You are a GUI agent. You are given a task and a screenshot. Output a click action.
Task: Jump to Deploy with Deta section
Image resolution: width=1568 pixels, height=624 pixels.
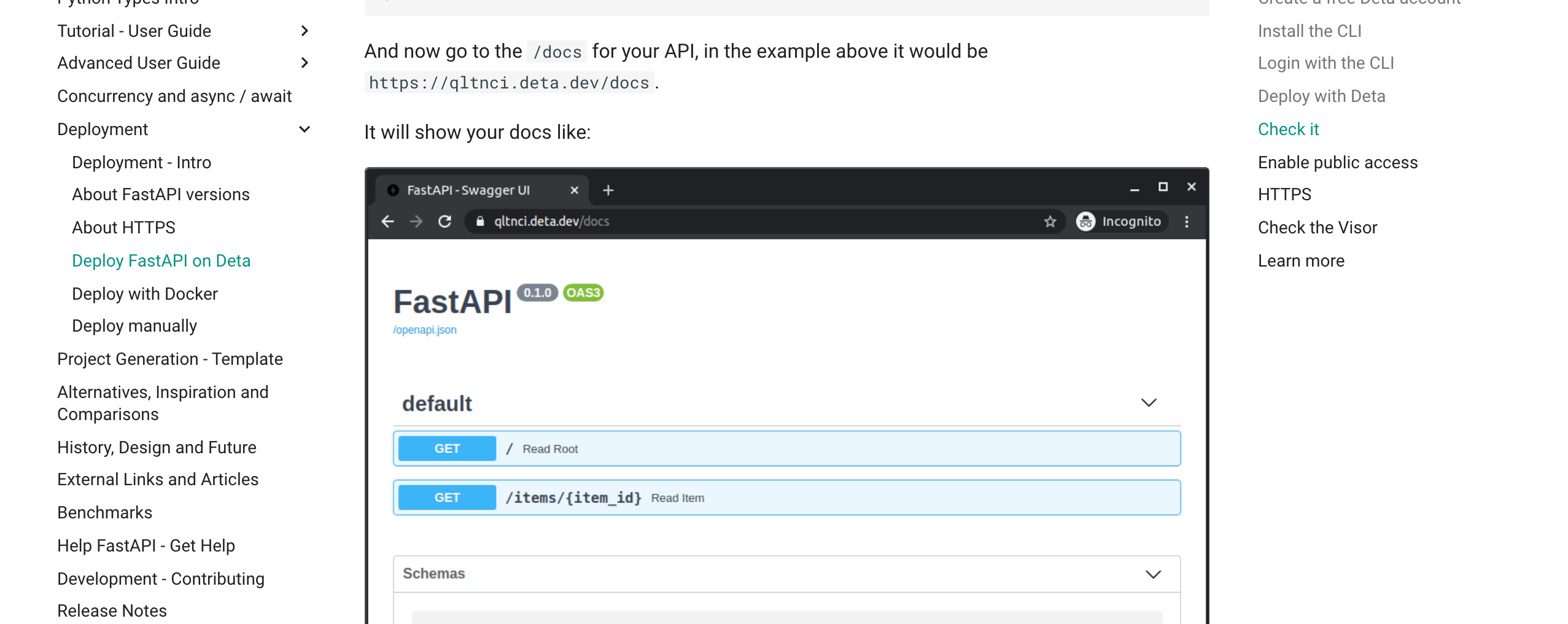coord(1321,96)
